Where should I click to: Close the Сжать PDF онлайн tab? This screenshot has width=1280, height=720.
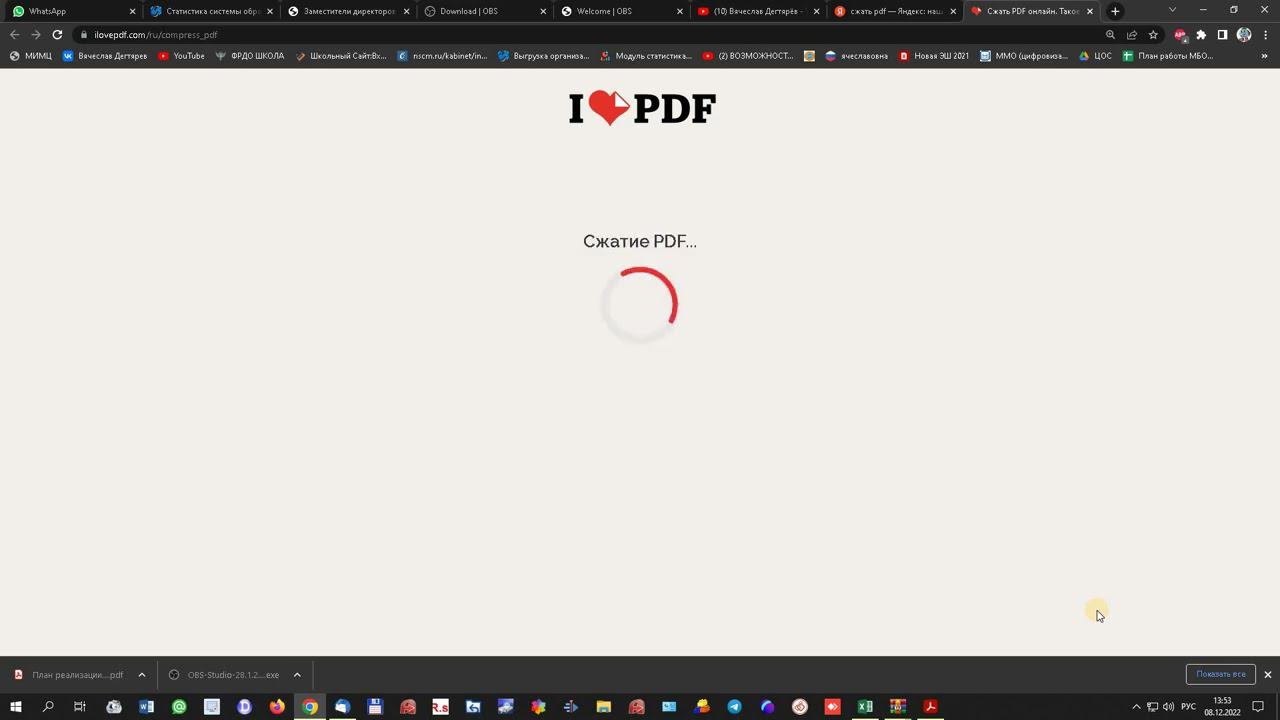coord(1090,11)
